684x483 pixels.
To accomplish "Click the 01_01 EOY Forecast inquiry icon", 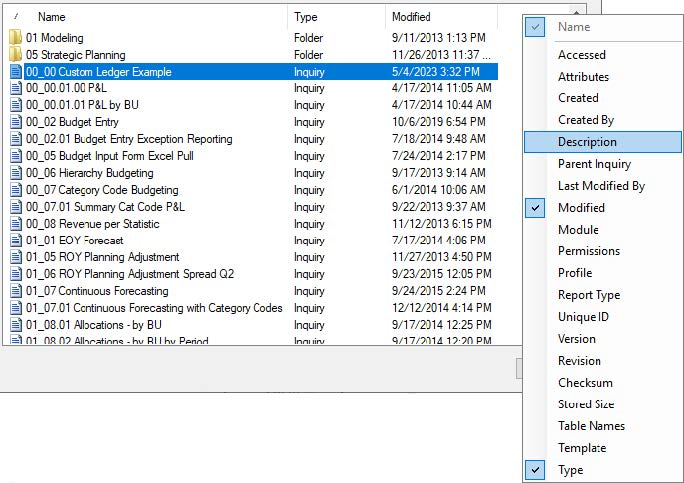I will pos(16,240).
